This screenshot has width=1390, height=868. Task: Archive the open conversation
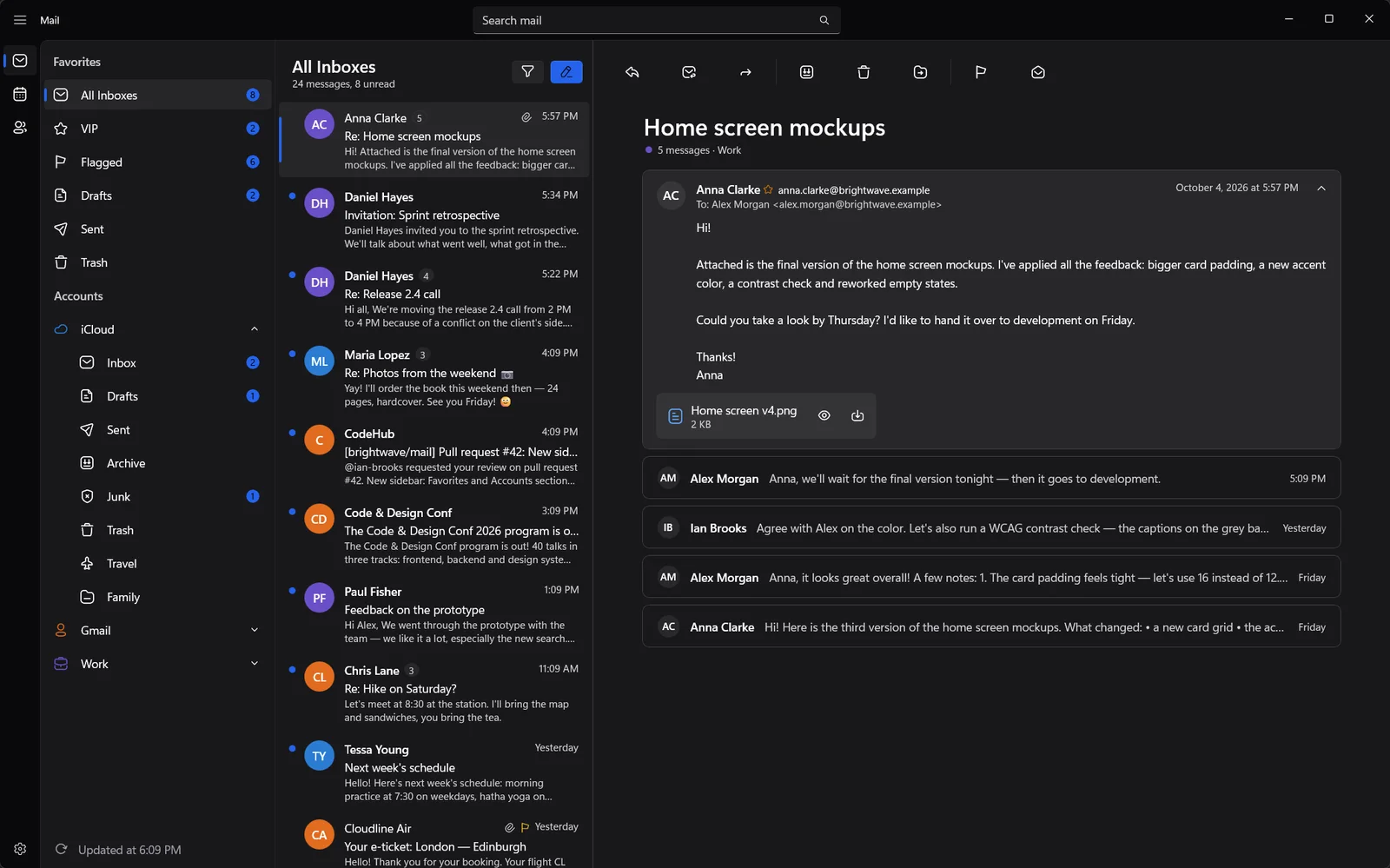coord(806,72)
